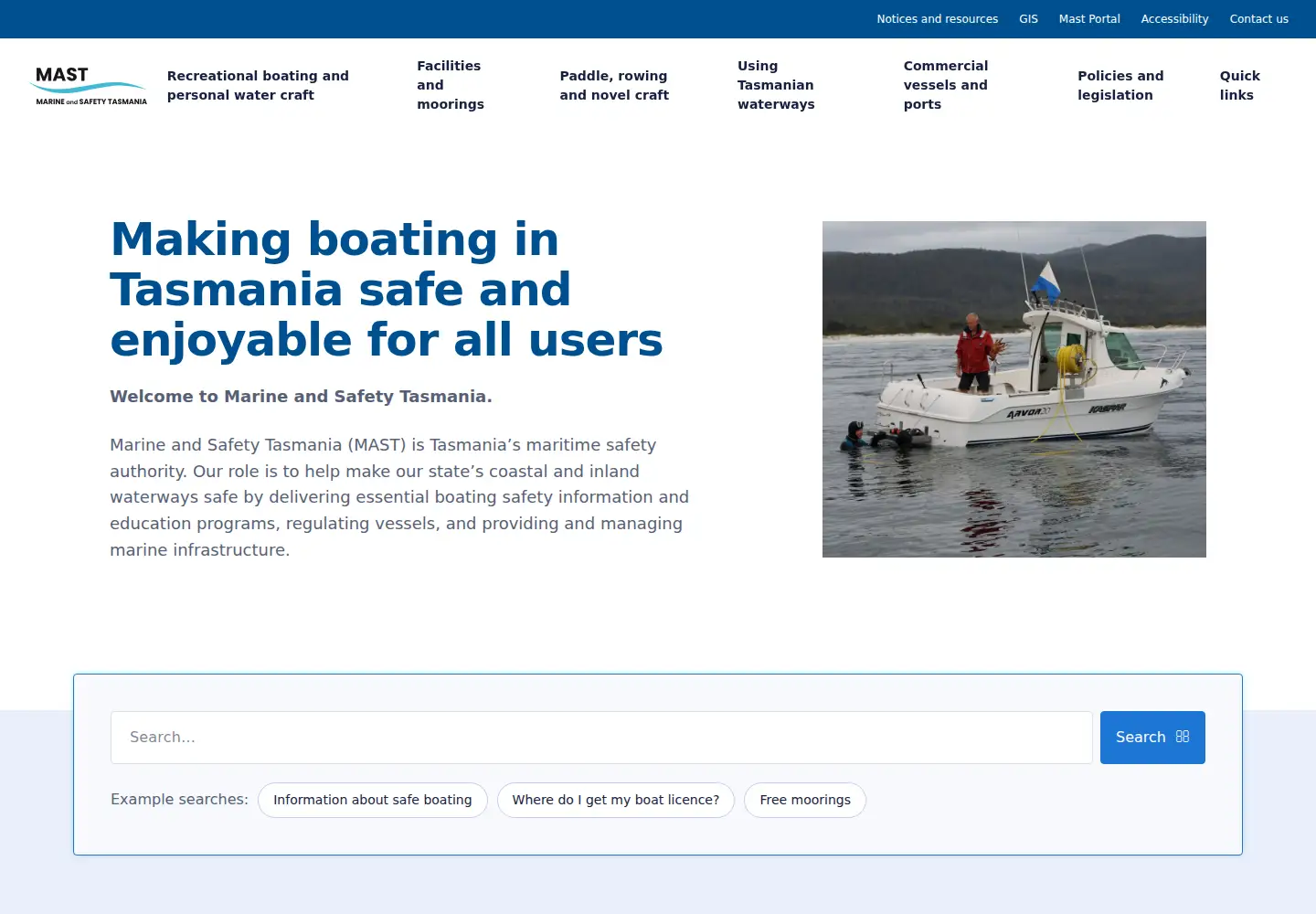Viewport: 1316px width, 914px height.
Task: Open Policies and legislation menu
Action: (1120, 85)
